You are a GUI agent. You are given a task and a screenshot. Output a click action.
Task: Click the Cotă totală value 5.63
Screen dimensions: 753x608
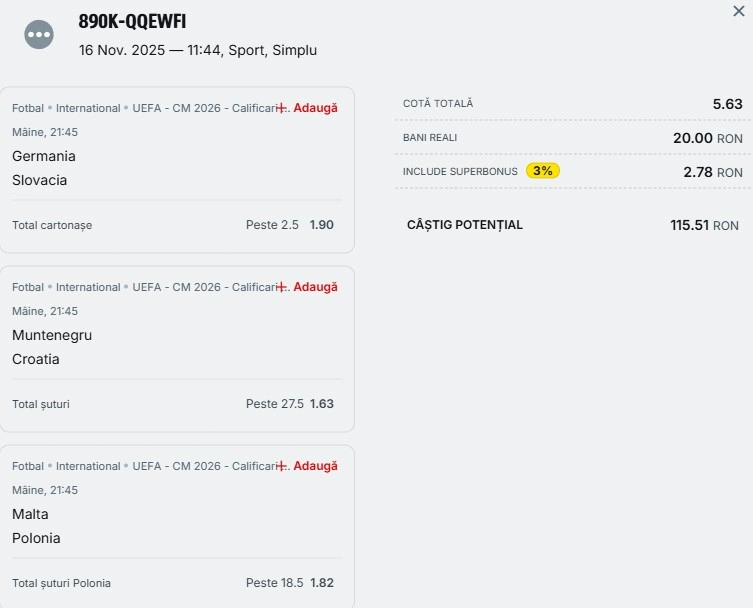point(727,104)
